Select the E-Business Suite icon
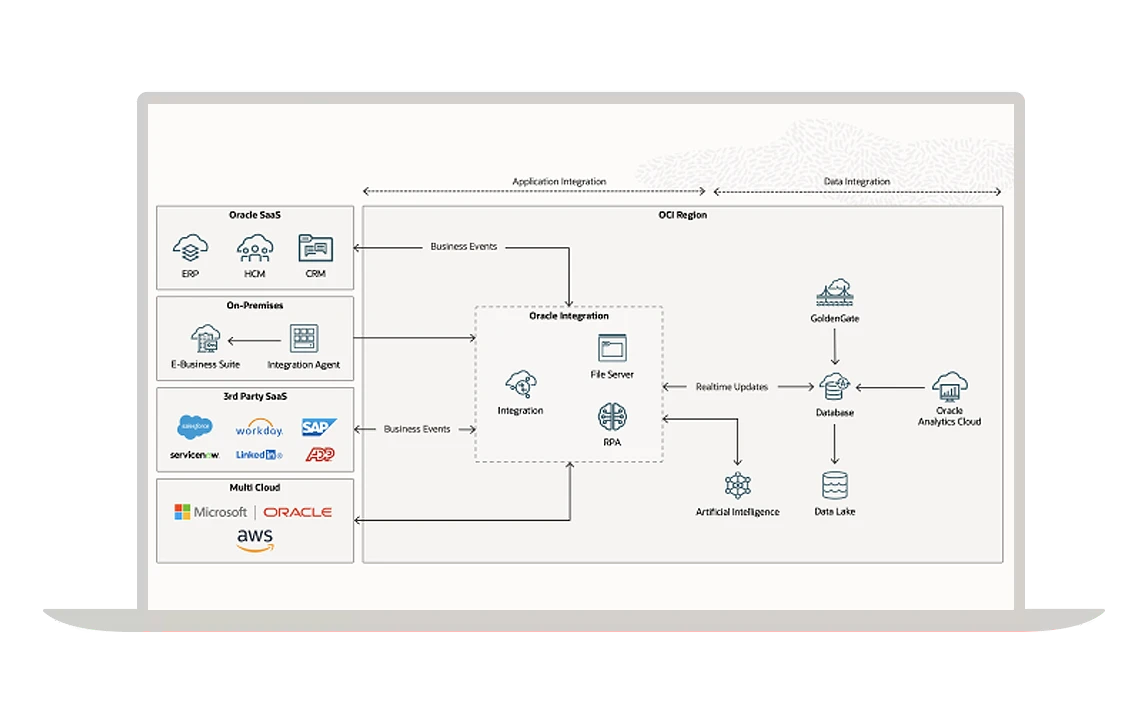The height and width of the screenshot is (724, 1148). coord(206,338)
